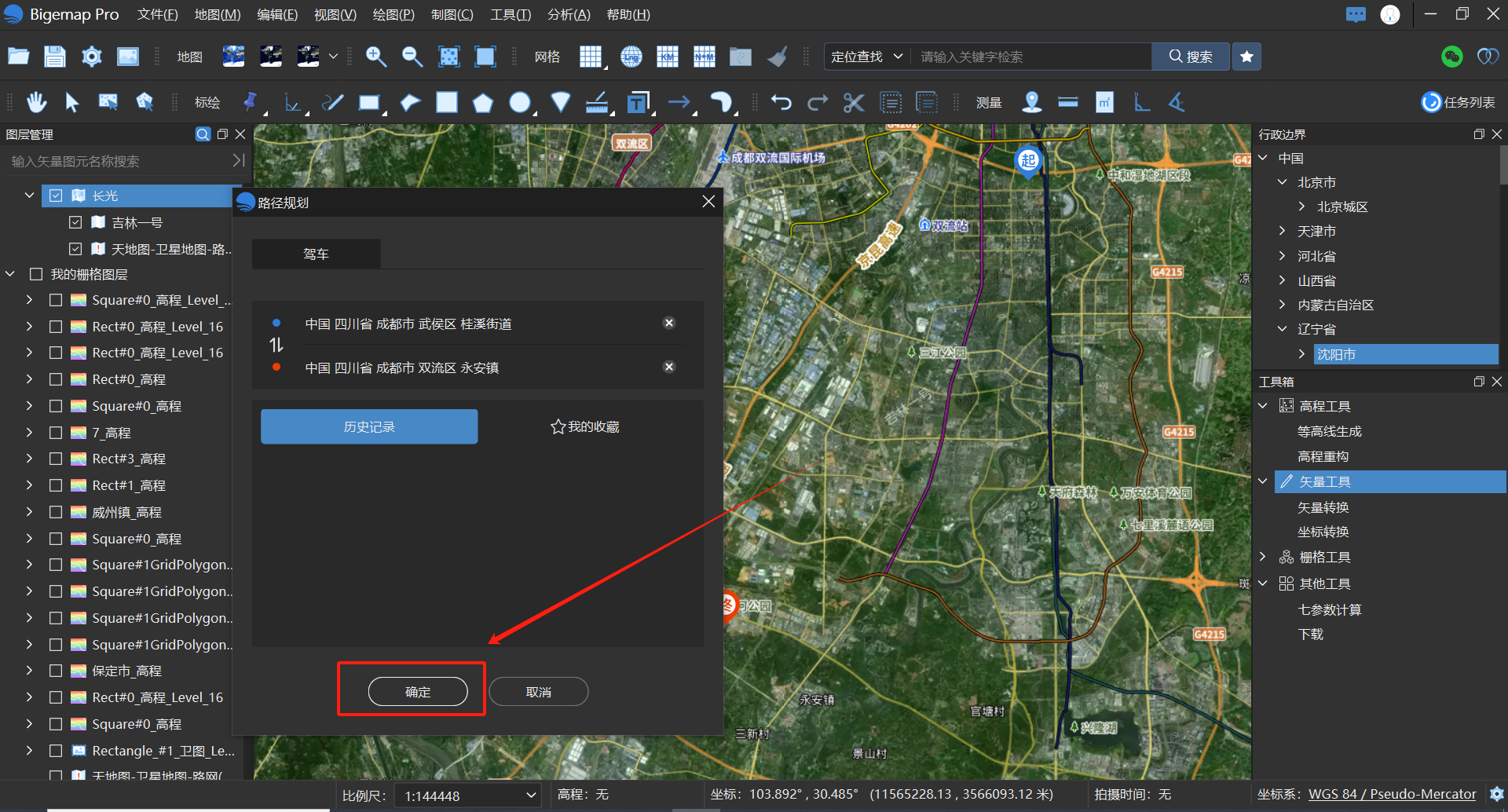Toggle visibility of the 吉林一号 layer
This screenshot has height=812, width=1508.
pyautogui.click(x=76, y=221)
